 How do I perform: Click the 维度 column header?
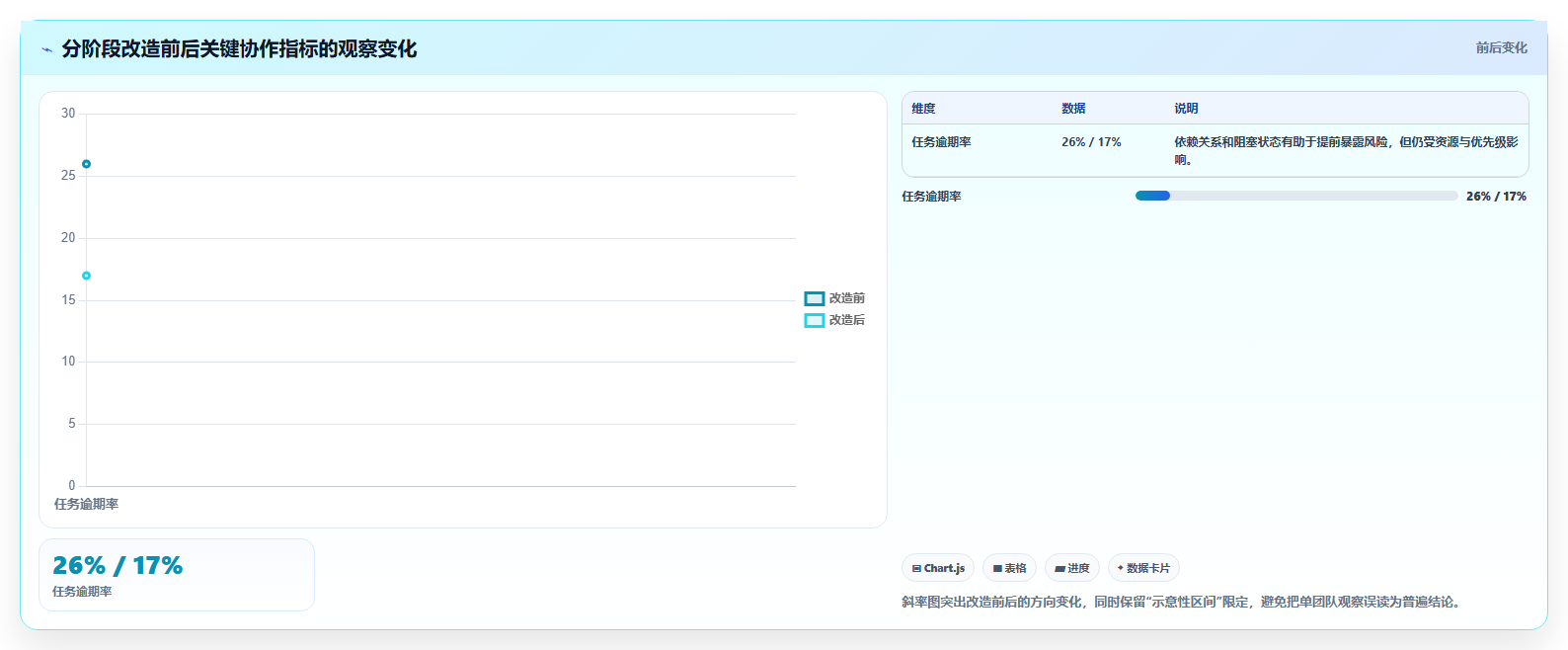tap(923, 109)
